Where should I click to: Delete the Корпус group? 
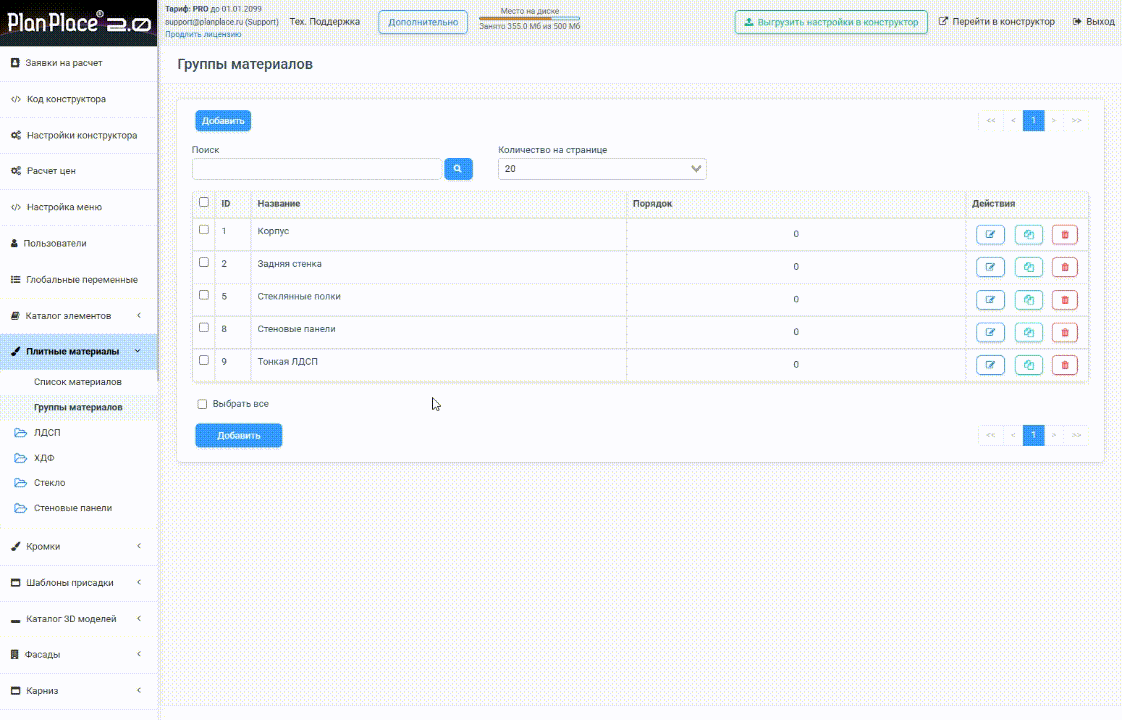[x=1065, y=235]
